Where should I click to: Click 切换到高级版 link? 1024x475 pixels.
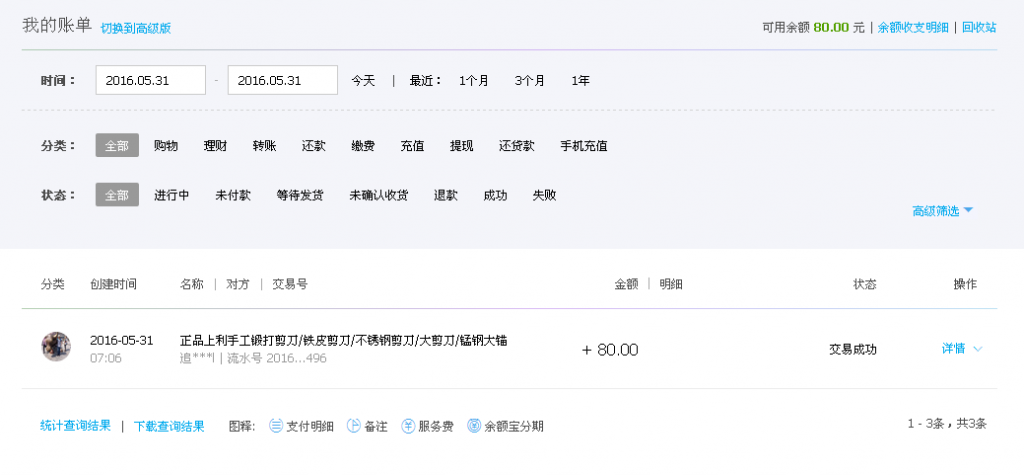tap(136, 28)
